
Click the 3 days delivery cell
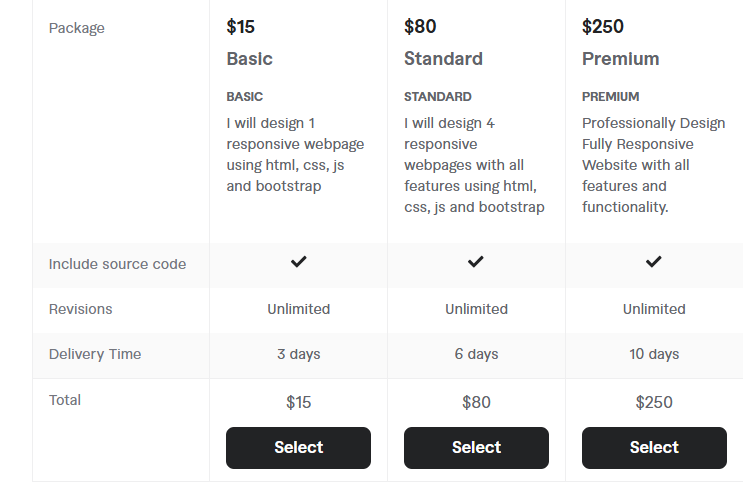(299, 354)
